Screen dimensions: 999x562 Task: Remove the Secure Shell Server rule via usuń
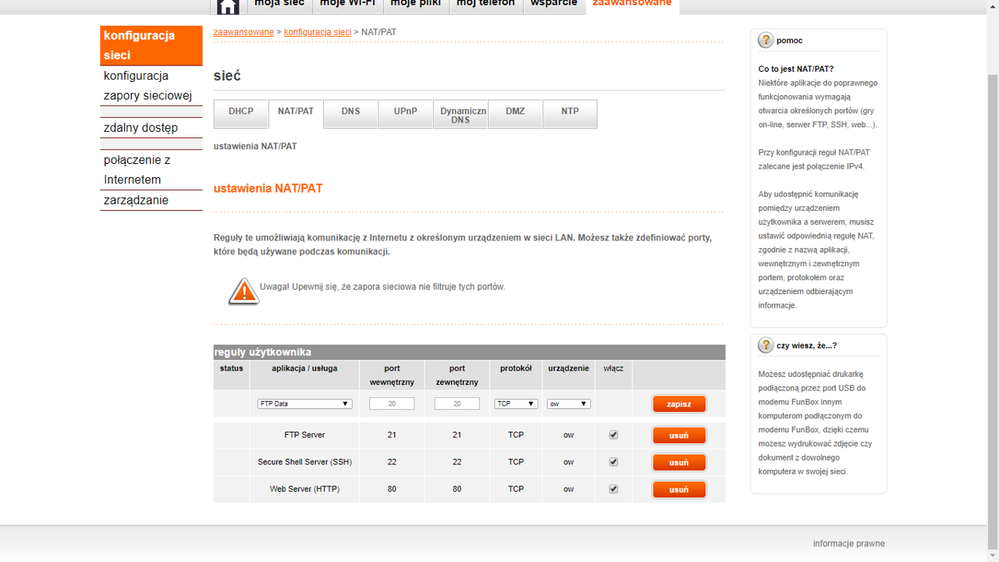679,463
